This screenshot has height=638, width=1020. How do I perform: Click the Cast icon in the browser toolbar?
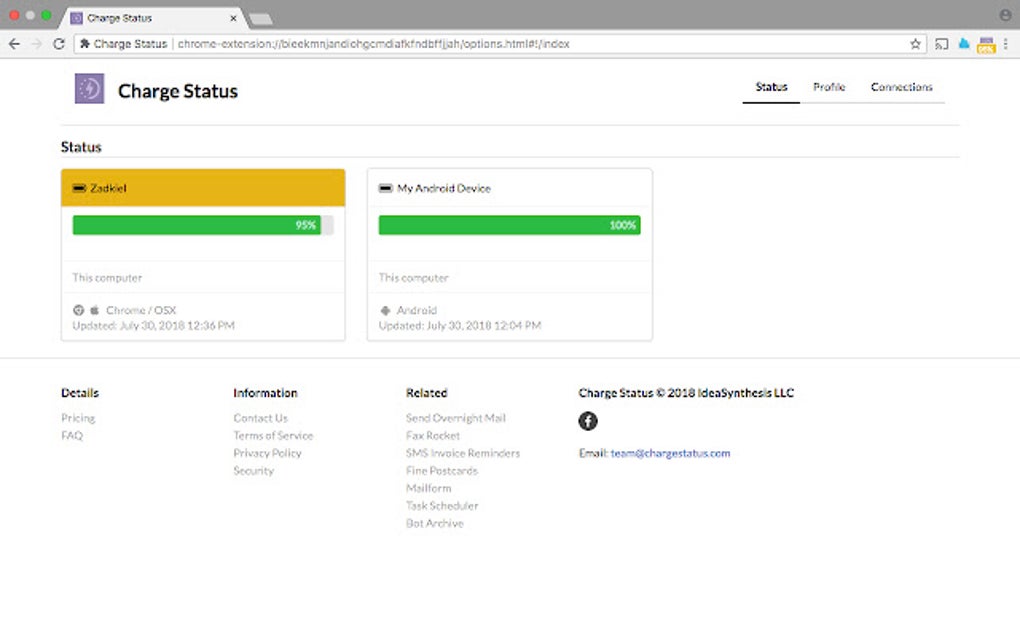(940, 44)
